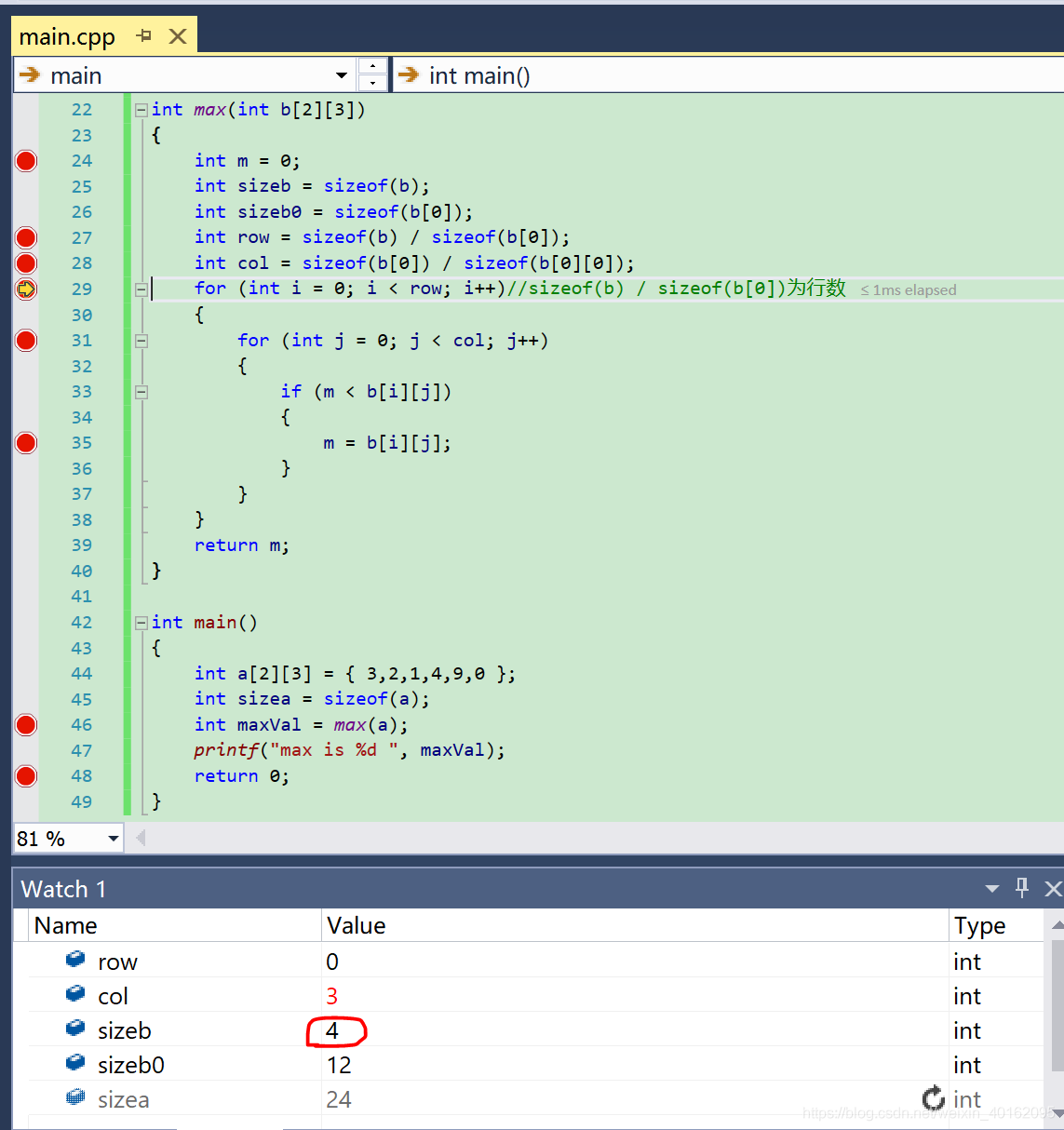Open Watch 1 window position dropdown arrow

(992, 889)
